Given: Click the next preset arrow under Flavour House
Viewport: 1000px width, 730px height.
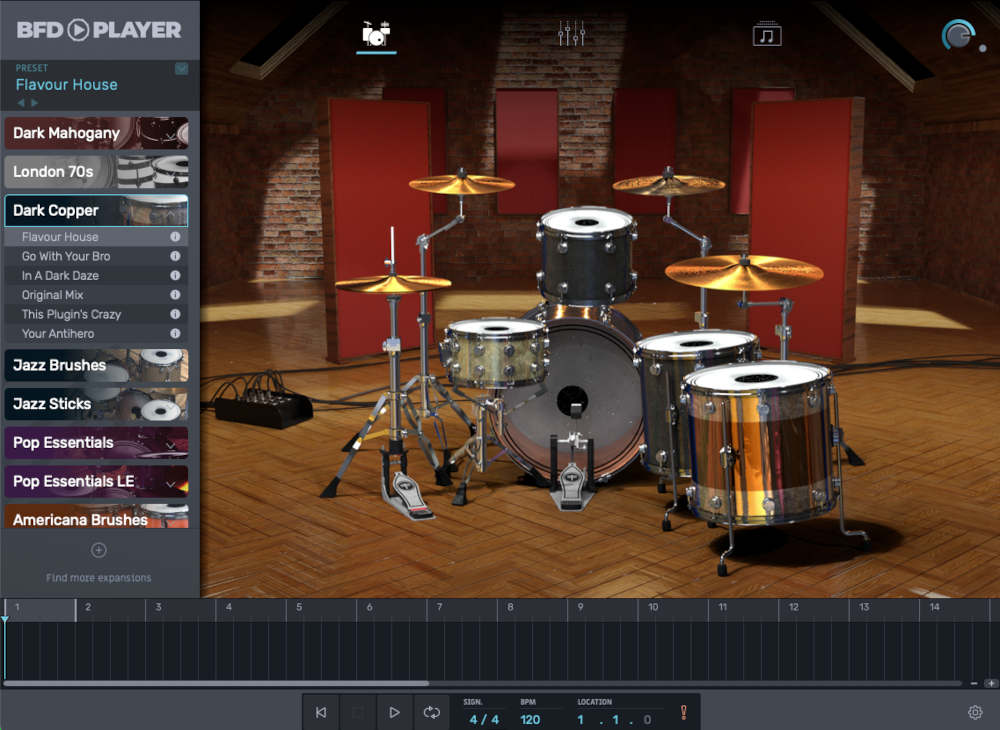Looking at the screenshot, I should 36,100.
